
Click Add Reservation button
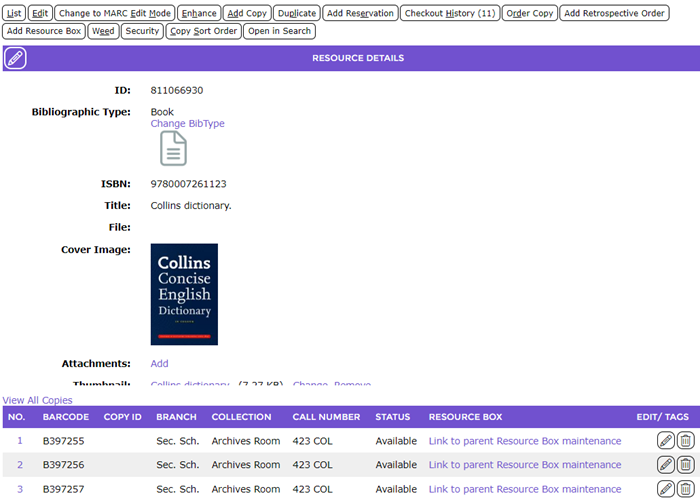[360, 13]
